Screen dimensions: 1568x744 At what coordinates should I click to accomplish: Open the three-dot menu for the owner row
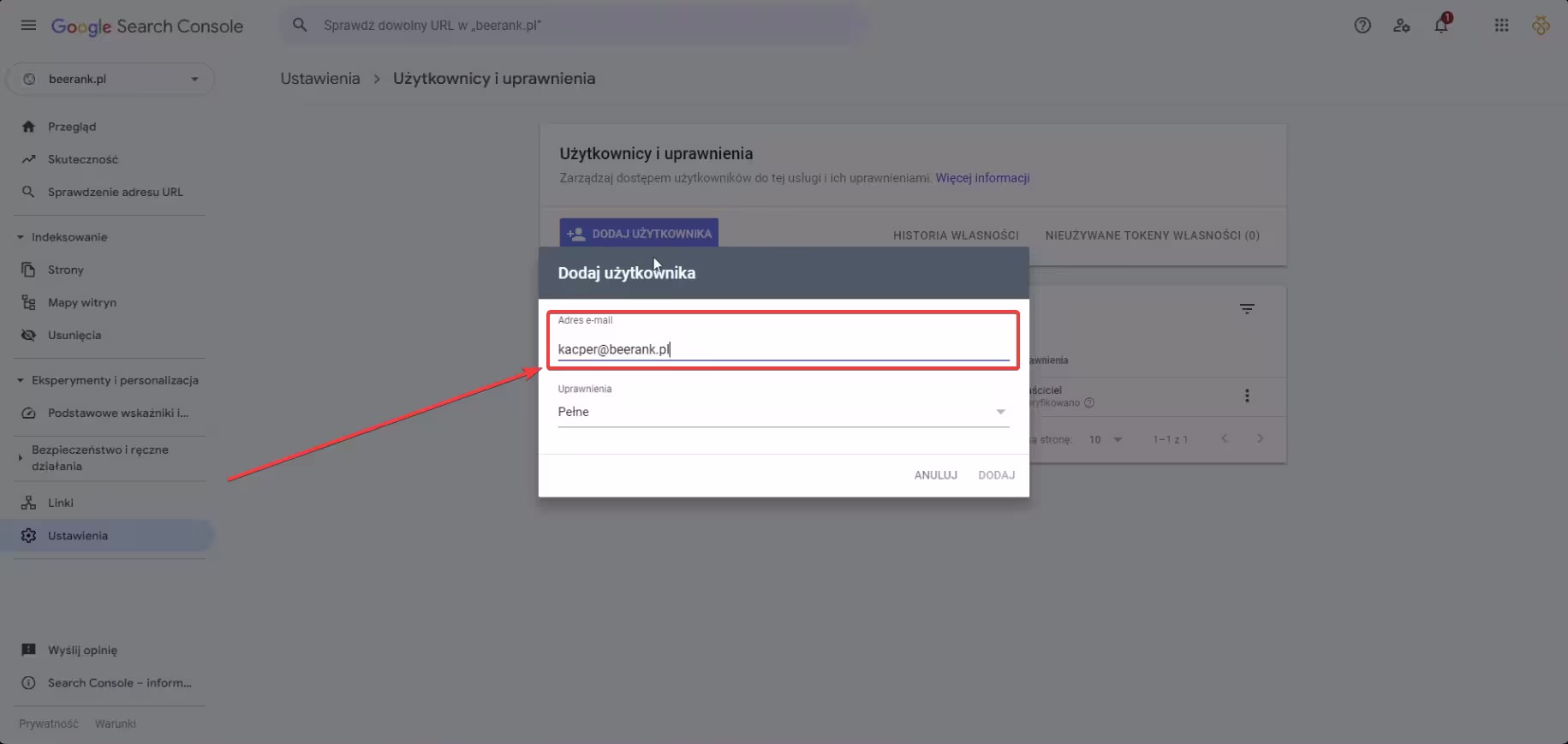coord(1247,396)
